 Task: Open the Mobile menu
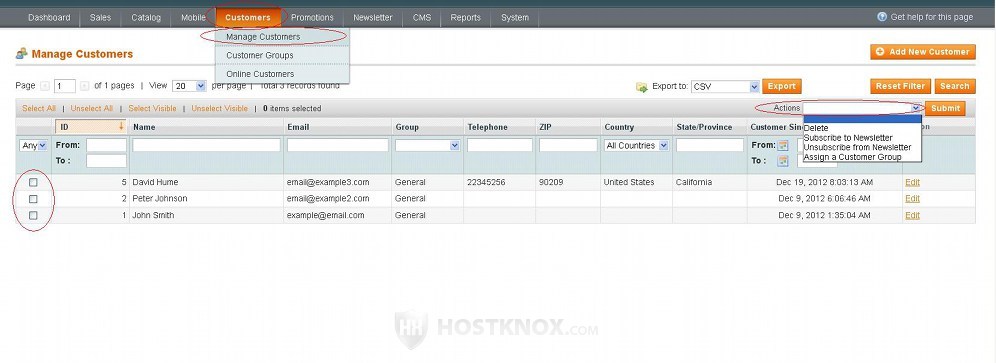point(193,18)
